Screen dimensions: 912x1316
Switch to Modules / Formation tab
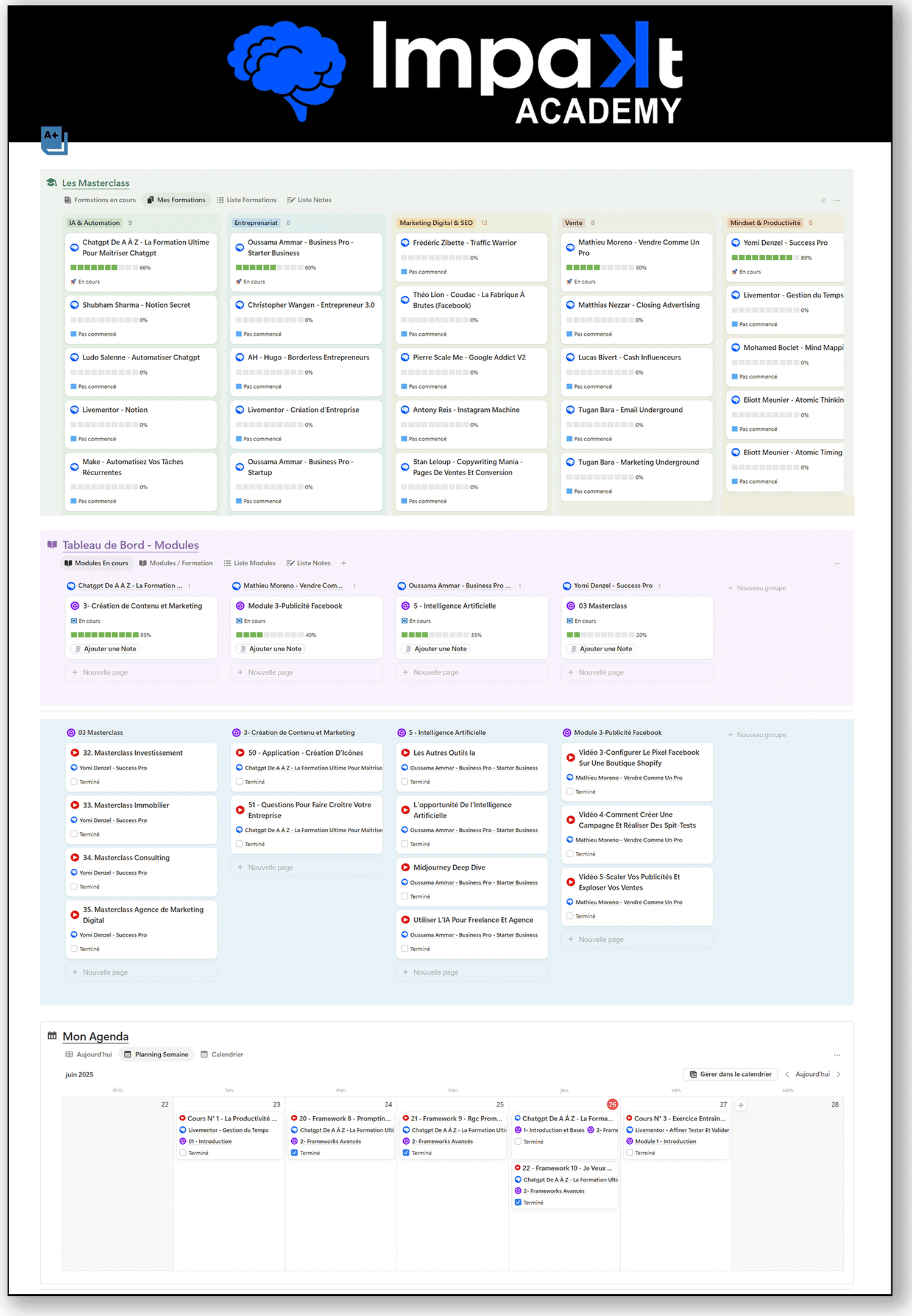click(176, 563)
